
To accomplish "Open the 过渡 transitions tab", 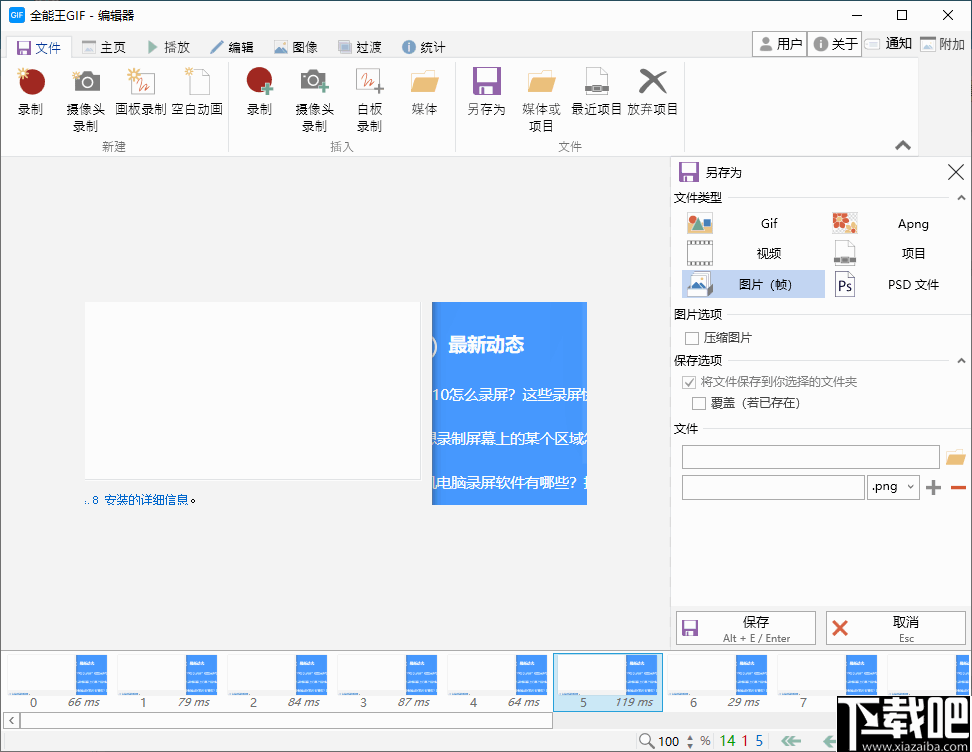I will (359, 46).
